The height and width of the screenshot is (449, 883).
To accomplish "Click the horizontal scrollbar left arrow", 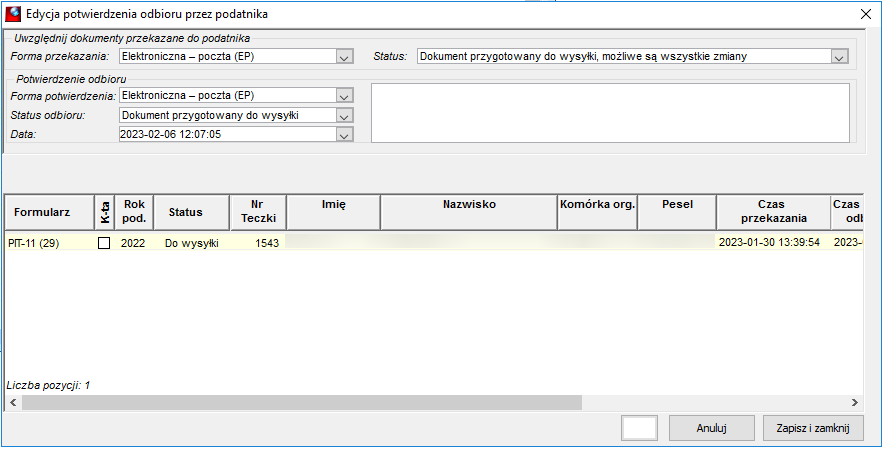I will 13,402.
